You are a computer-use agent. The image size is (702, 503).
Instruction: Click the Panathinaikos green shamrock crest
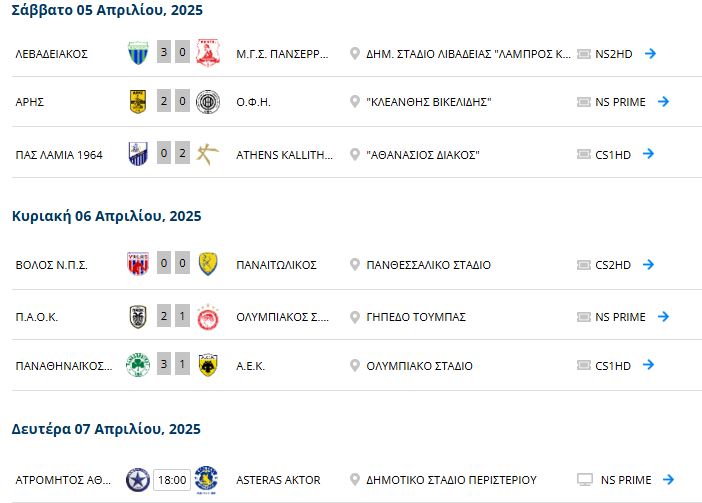138,365
